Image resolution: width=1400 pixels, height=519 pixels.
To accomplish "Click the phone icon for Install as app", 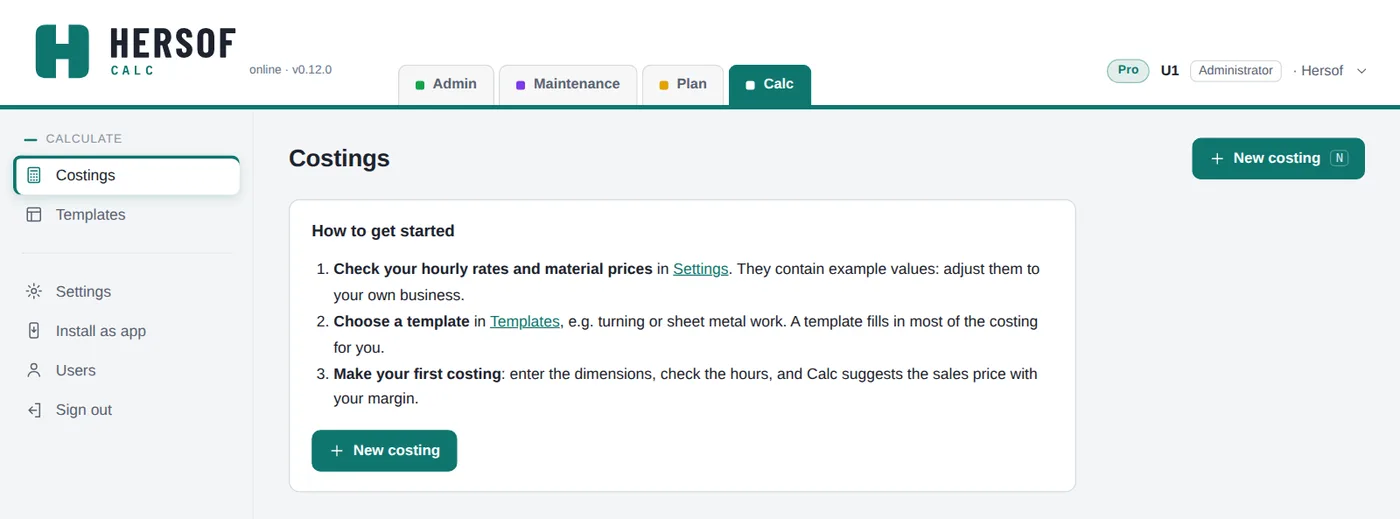I will 34,331.
